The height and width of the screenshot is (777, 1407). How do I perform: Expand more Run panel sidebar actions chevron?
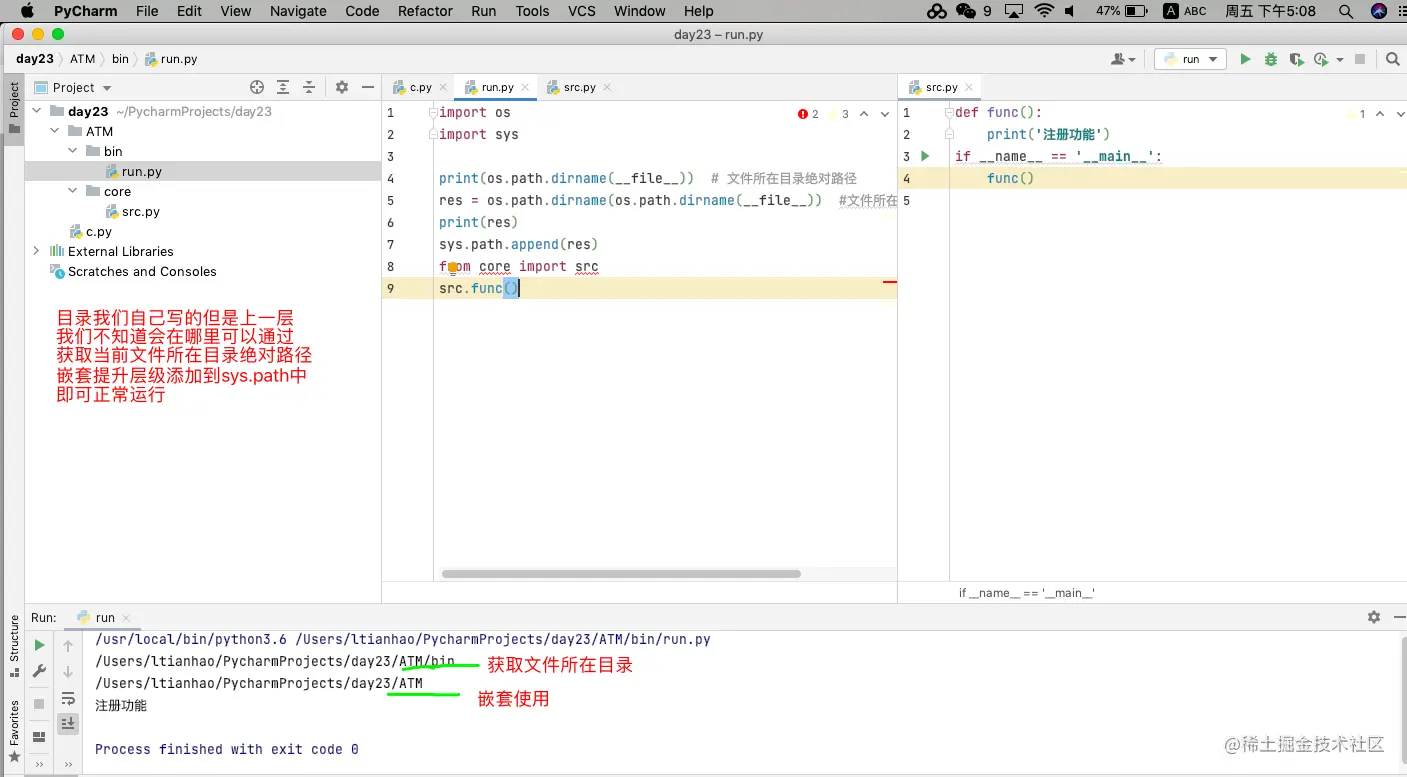click(x=39, y=764)
